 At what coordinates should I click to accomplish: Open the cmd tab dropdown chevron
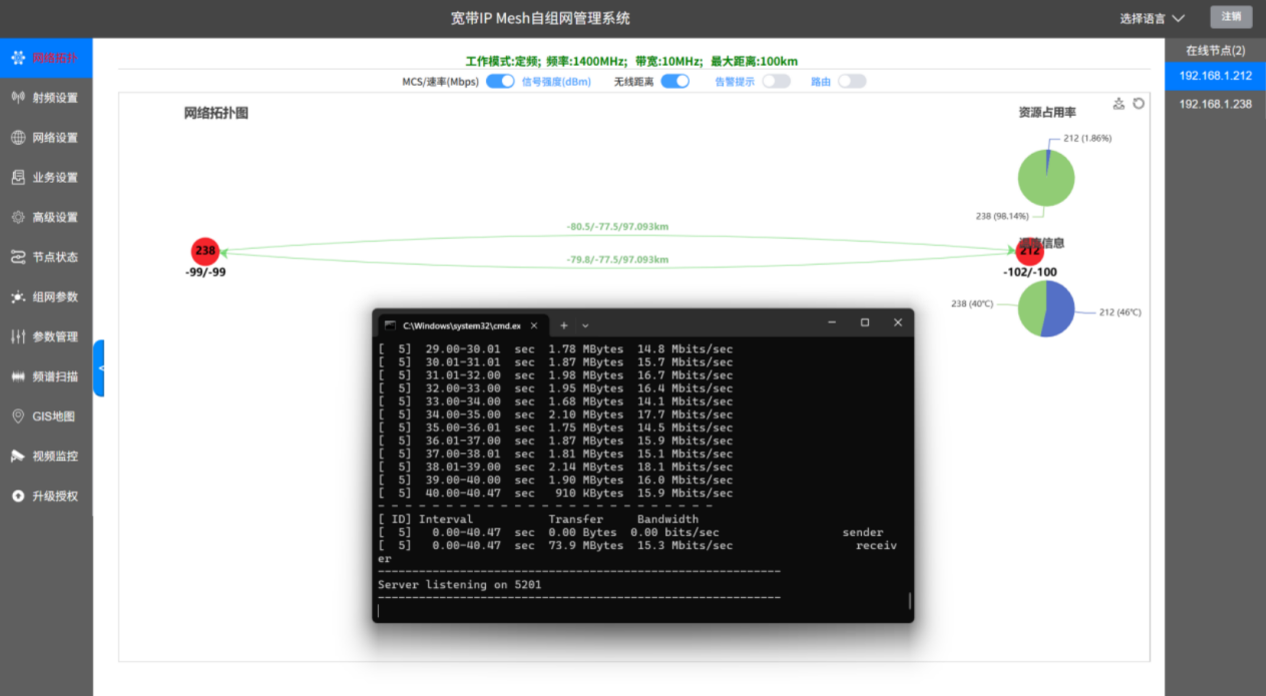point(585,325)
